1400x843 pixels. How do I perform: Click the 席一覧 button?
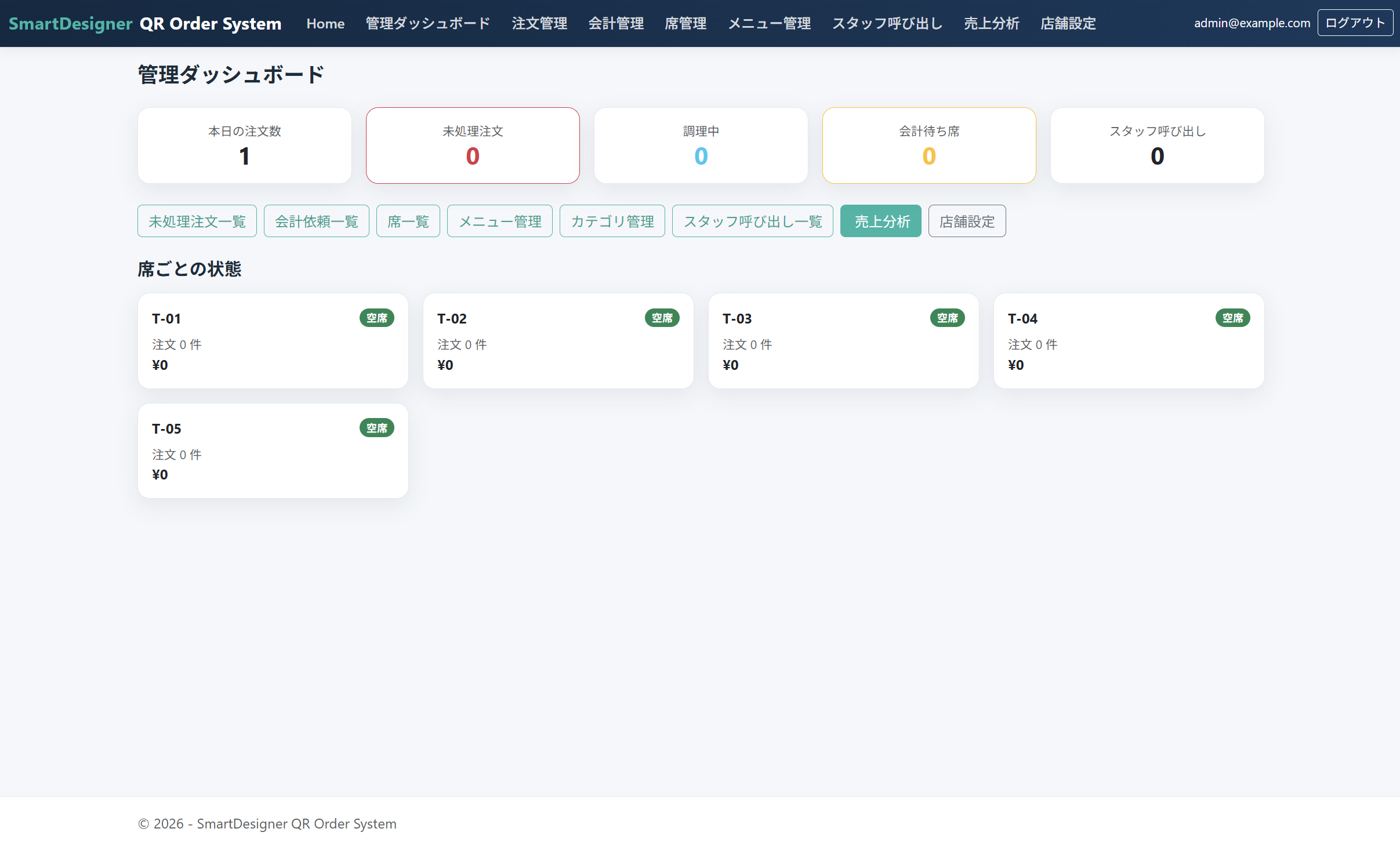pyautogui.click(x=408, y=221)
